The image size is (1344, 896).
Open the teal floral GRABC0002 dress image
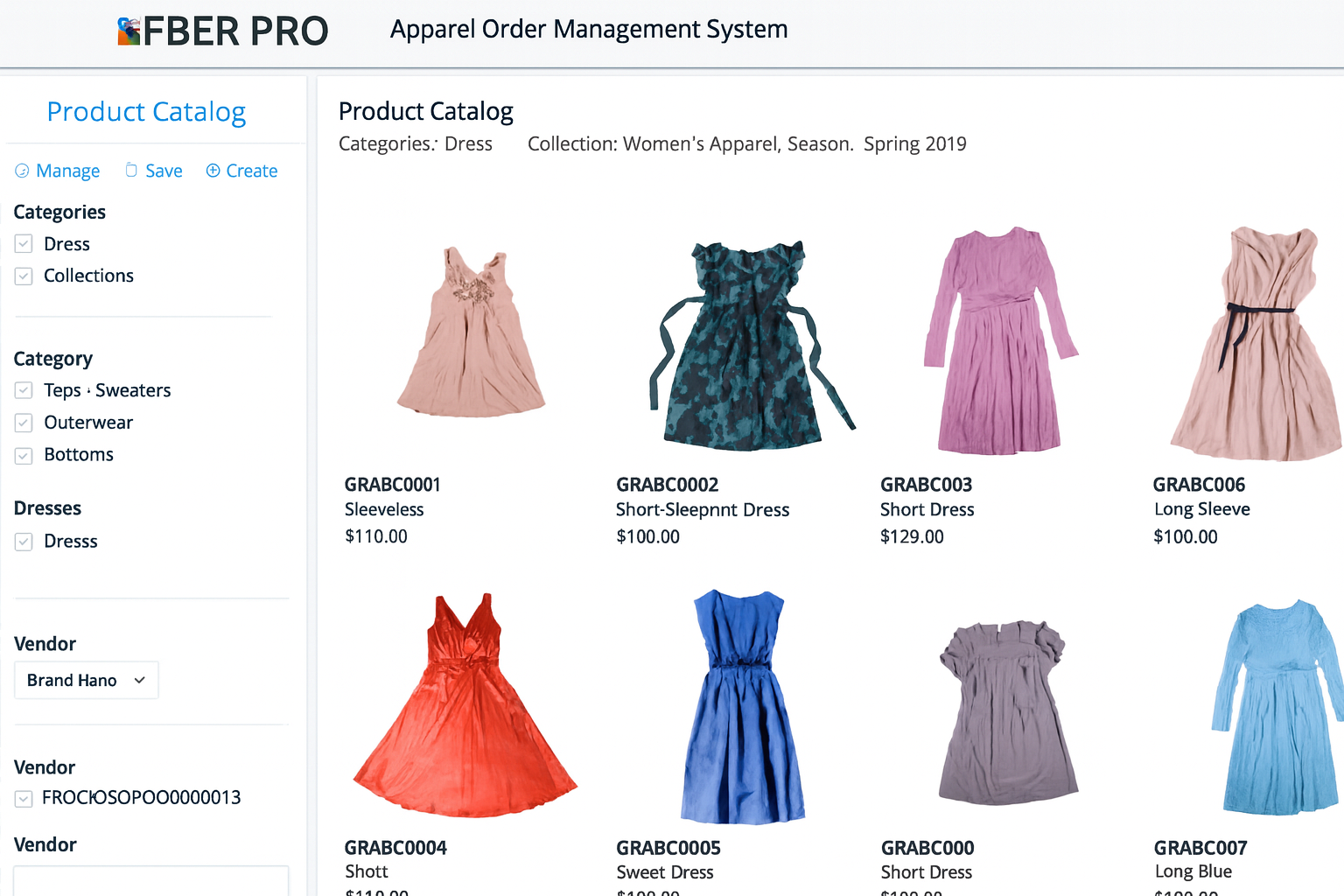744,346
